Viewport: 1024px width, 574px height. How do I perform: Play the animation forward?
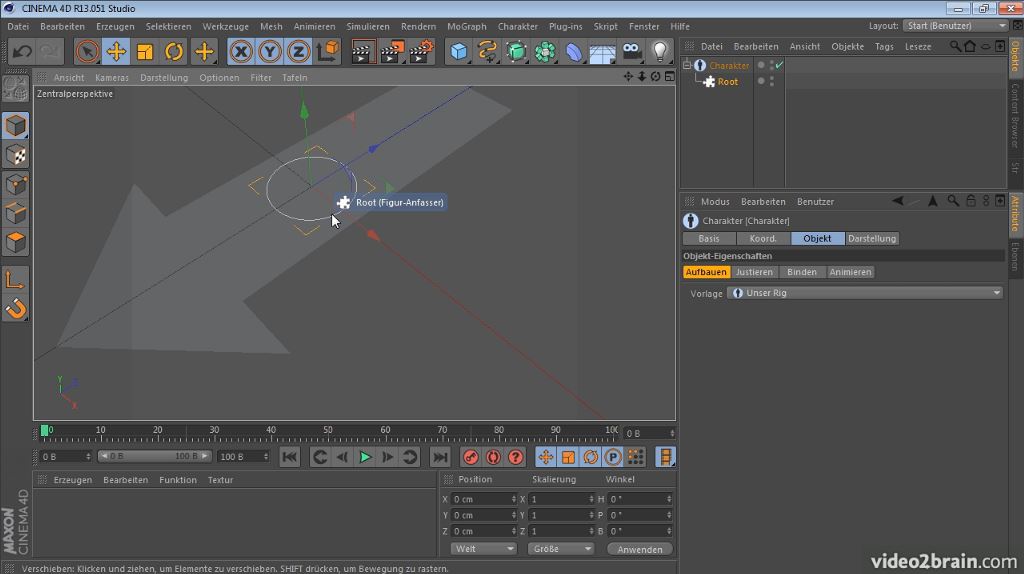pos(365,457)
